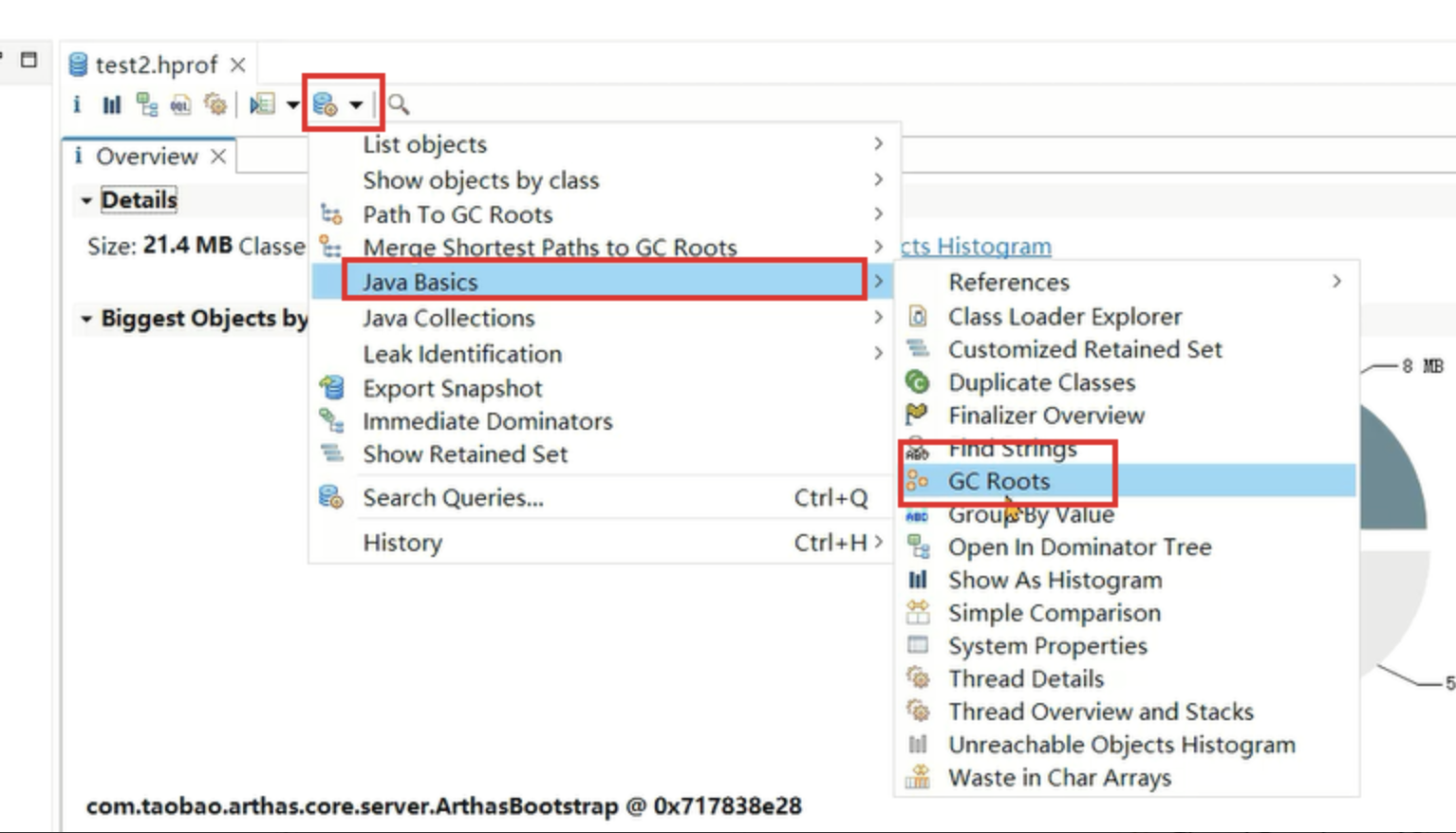Open the thread overview gear icon
Viewport: 1456px width, 833px height.
[215, 104]
